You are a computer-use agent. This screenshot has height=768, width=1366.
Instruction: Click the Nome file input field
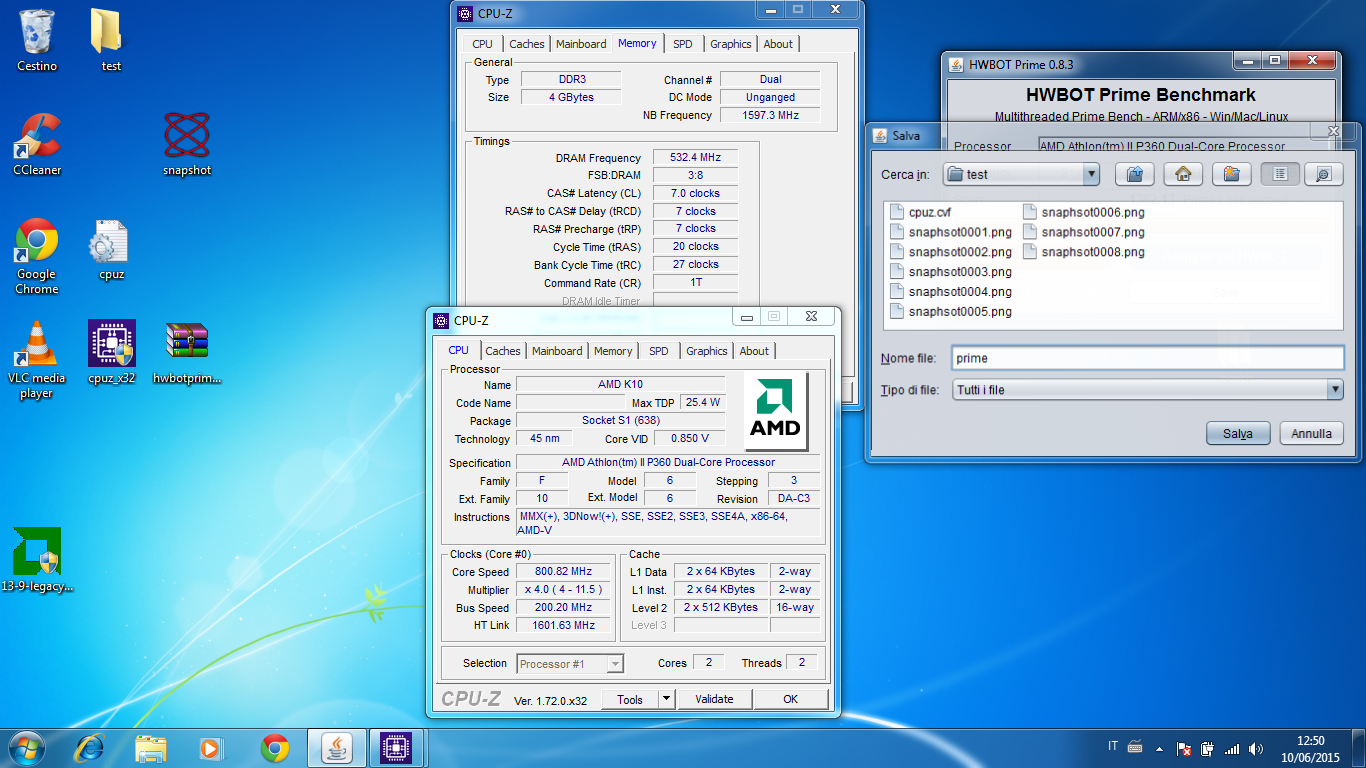[x=1146, y=358]
